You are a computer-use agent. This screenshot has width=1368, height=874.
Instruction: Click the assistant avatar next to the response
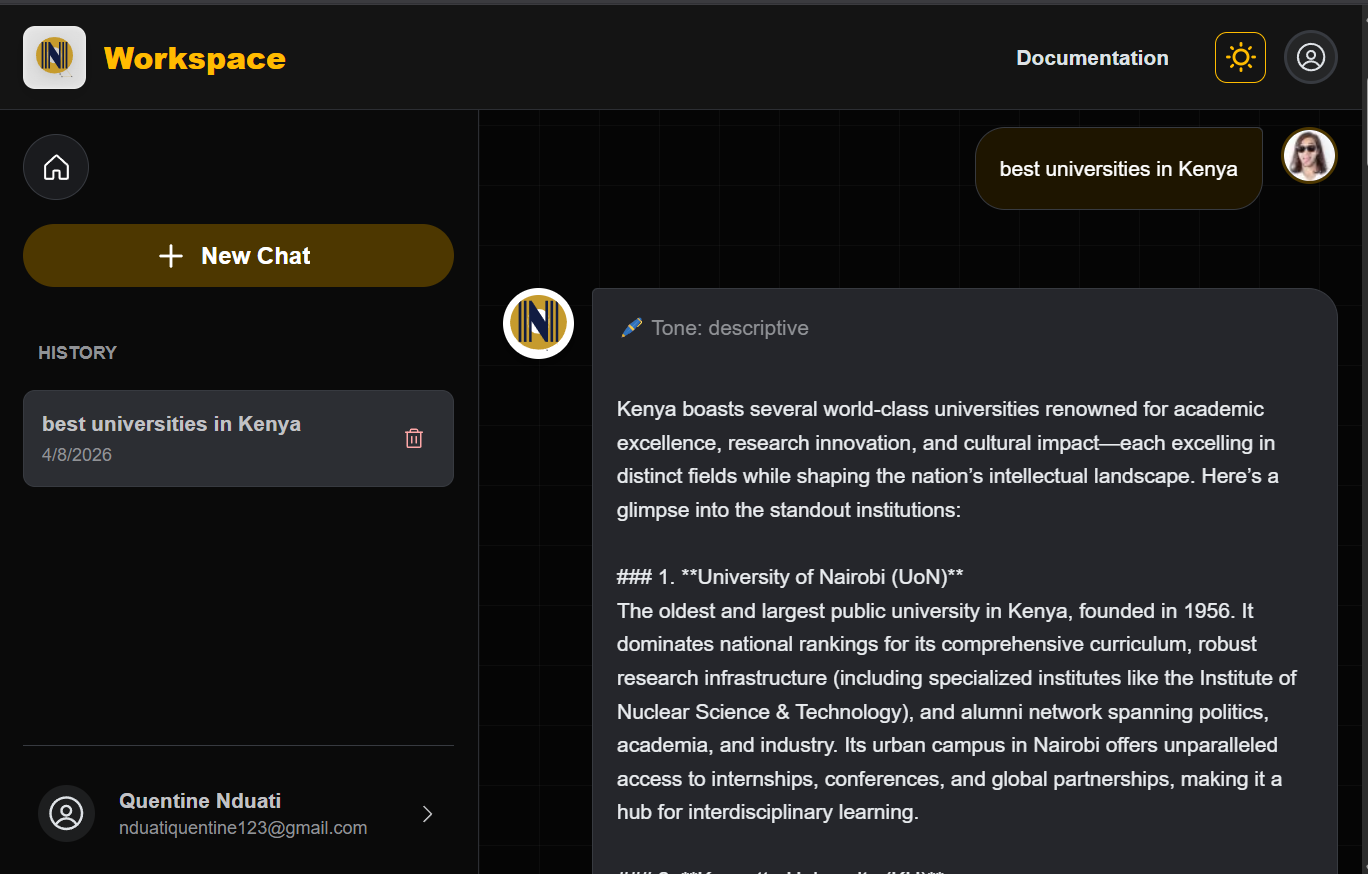click(x=538, y=323)
